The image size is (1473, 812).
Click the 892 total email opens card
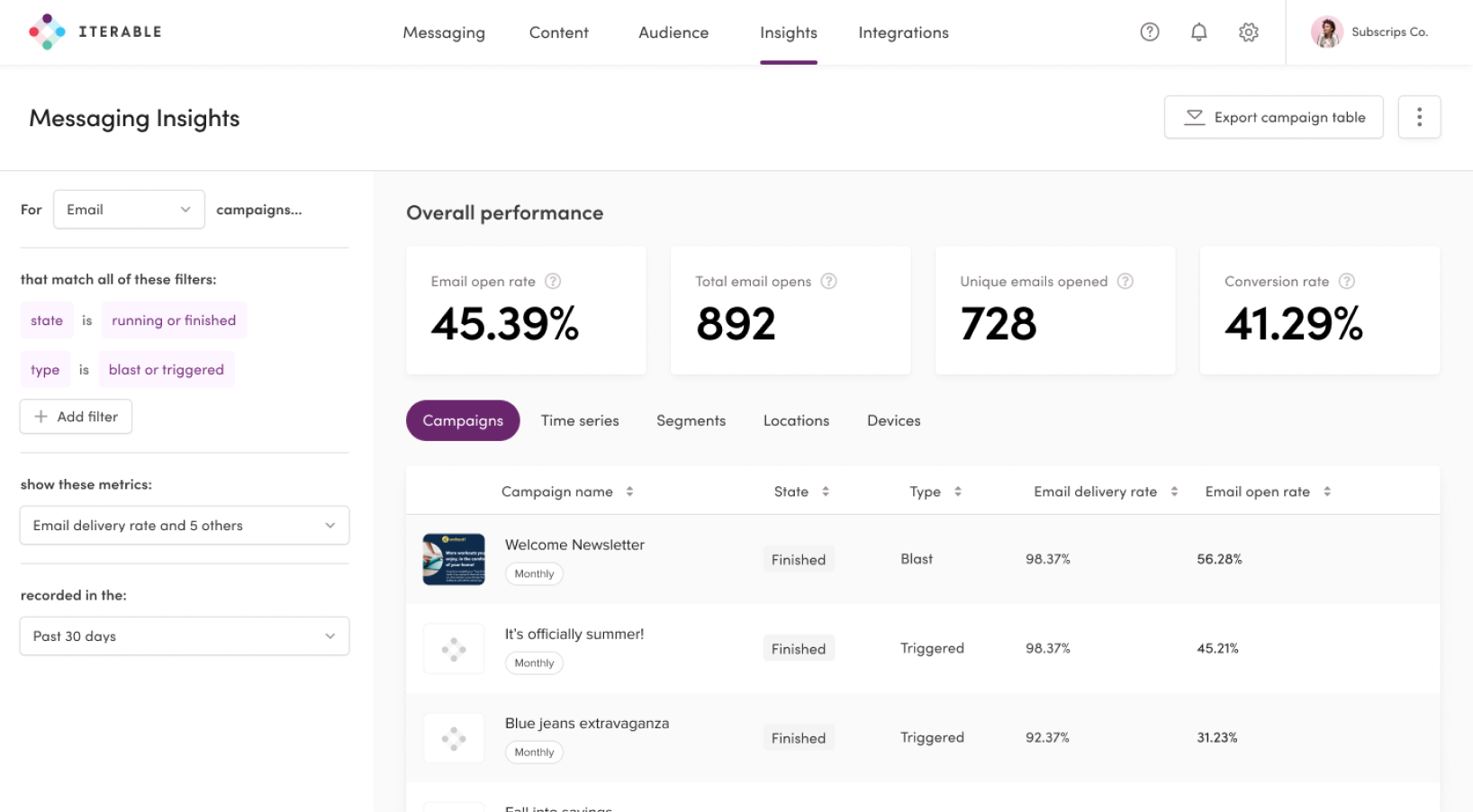[x=791, y=311]
